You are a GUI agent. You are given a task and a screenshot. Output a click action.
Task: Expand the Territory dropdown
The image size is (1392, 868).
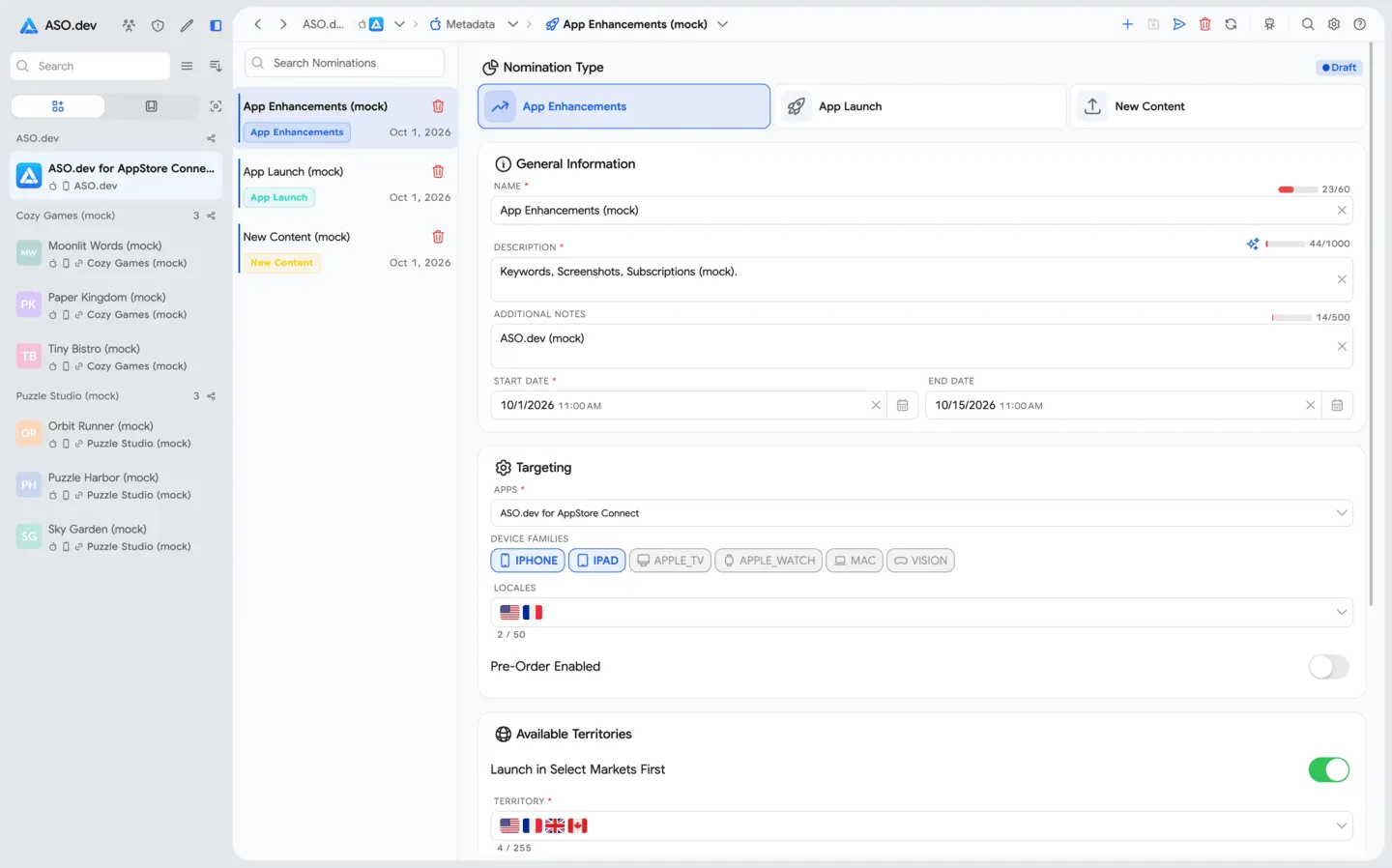pos(921,825)
